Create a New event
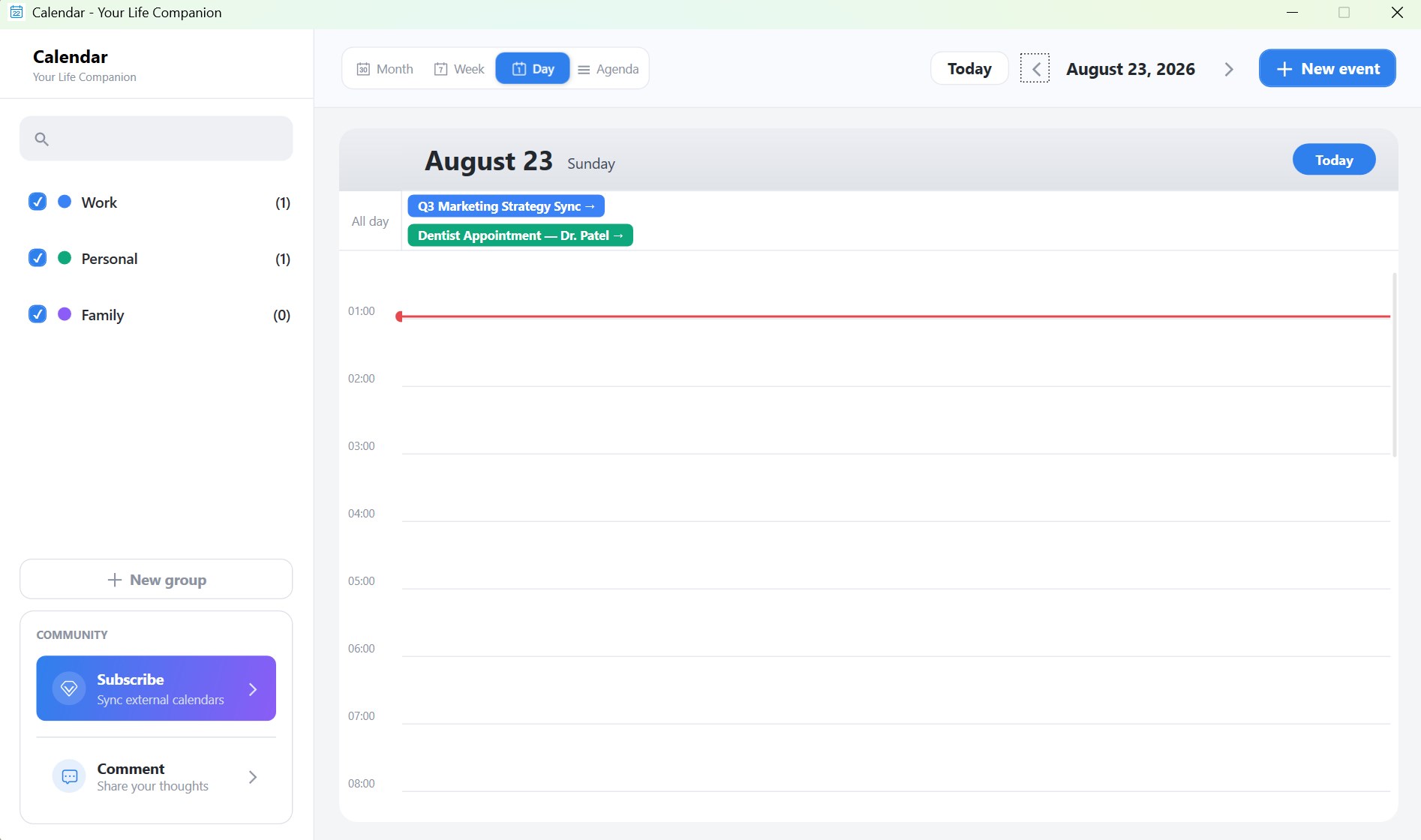This screenshot has width=1421, height=840. [1327, 68]
